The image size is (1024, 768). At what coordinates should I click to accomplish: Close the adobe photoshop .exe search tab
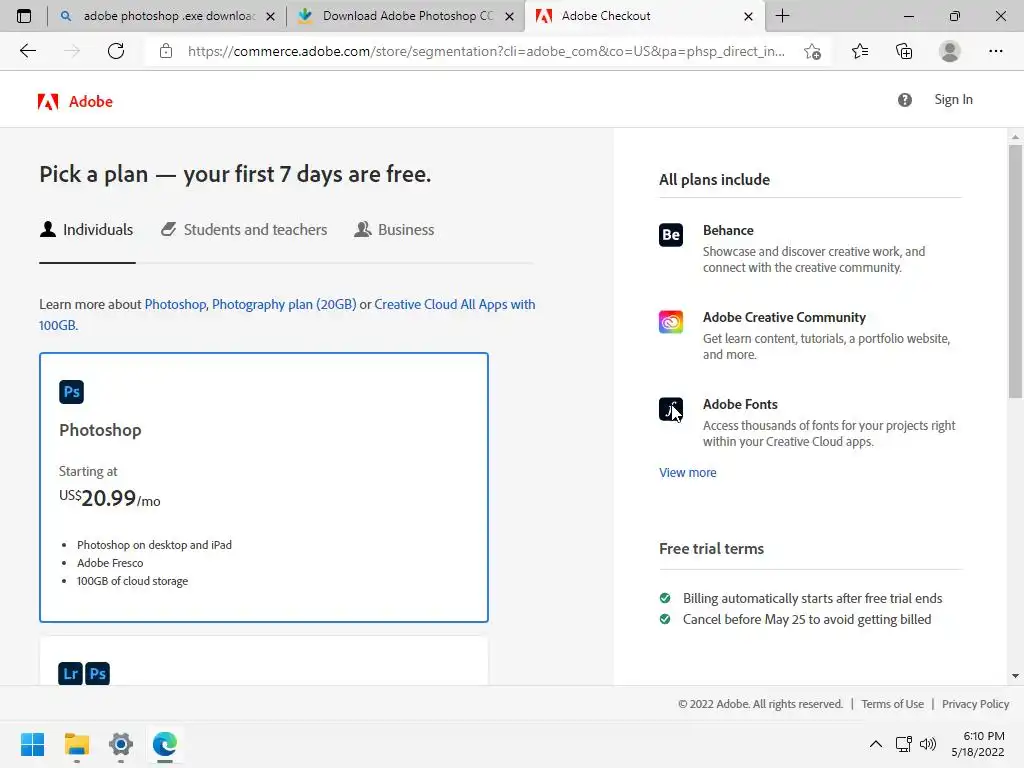tap(270, 16)
